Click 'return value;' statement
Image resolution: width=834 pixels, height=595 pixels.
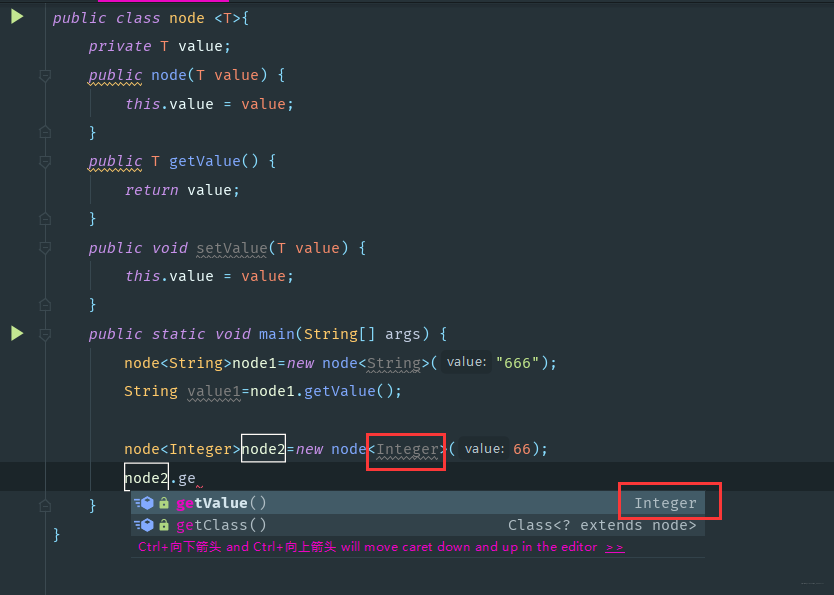tap(182, 190)
